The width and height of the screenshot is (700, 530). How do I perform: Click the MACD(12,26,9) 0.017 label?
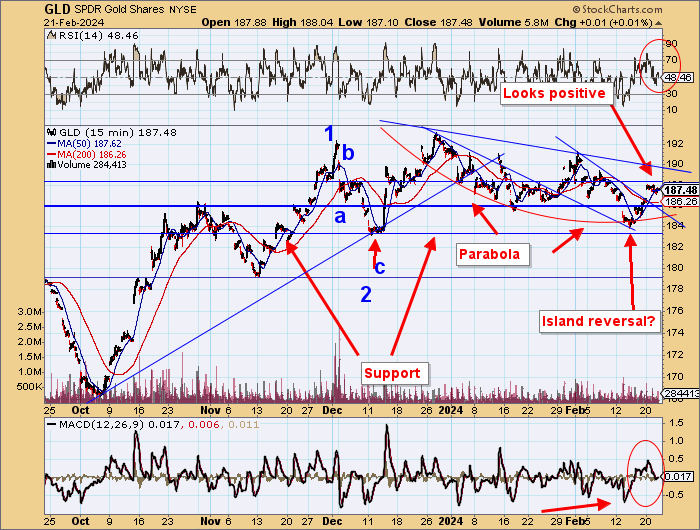120,424
